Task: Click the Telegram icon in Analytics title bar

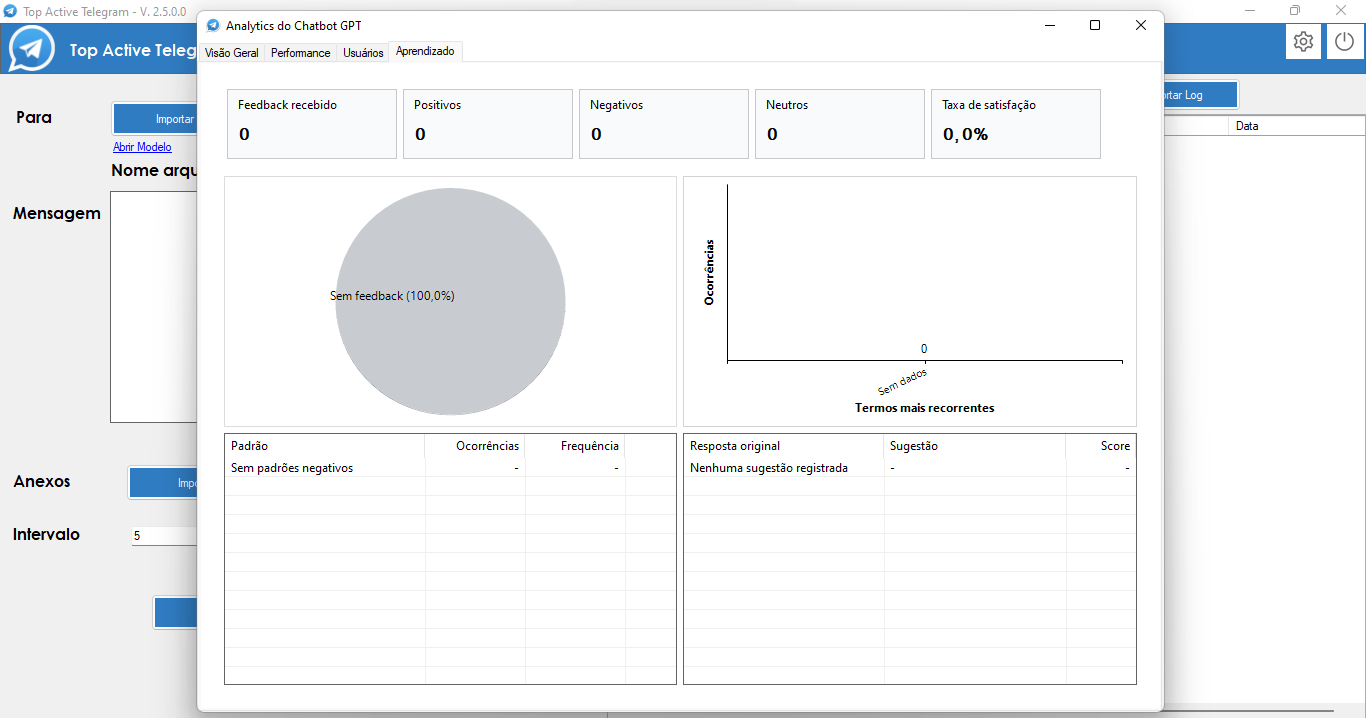Action: [213, 25]
